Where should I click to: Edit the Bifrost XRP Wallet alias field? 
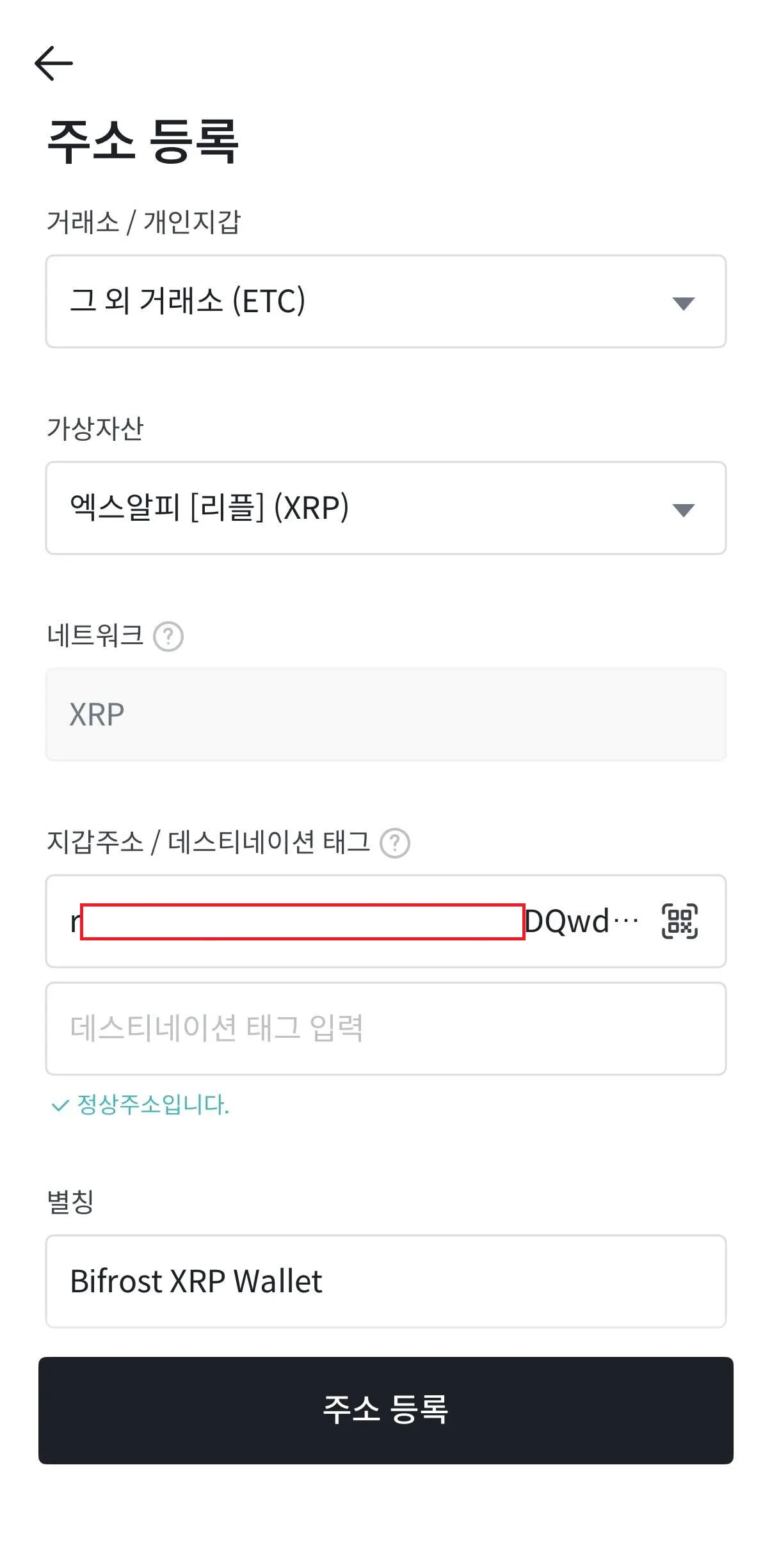point(385,1281)
